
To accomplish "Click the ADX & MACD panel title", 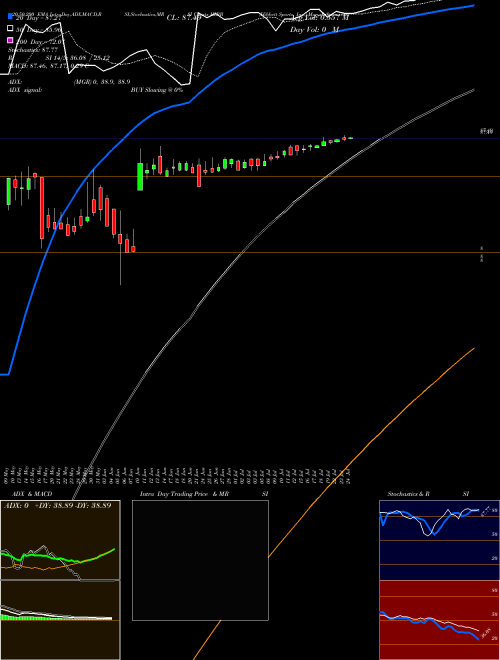I will tap(32, 494).
